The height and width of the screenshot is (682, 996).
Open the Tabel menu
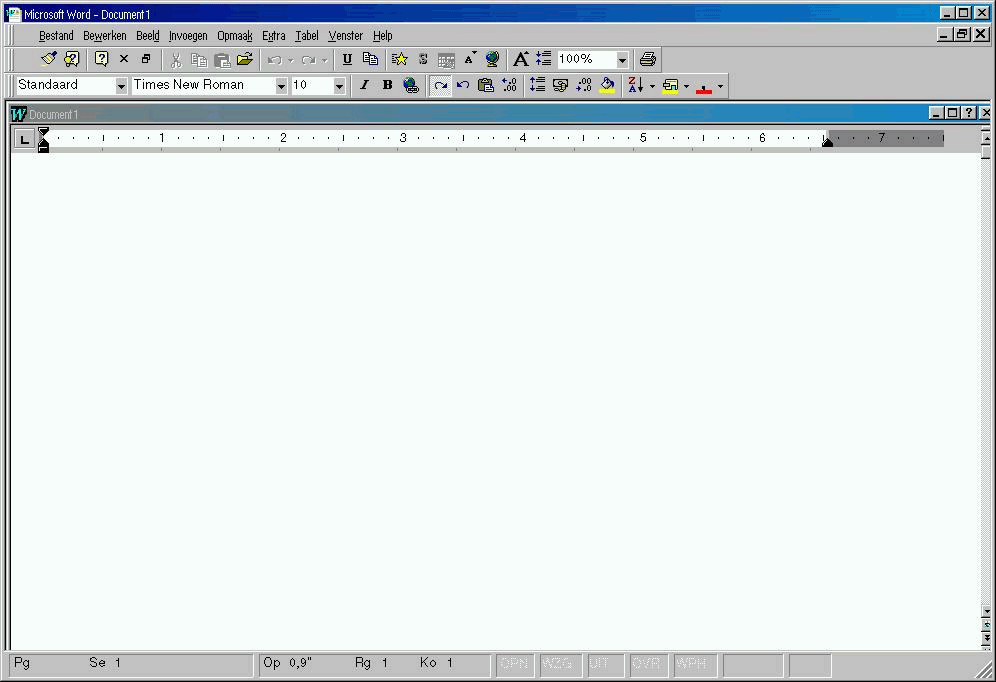tap(307, 36)
